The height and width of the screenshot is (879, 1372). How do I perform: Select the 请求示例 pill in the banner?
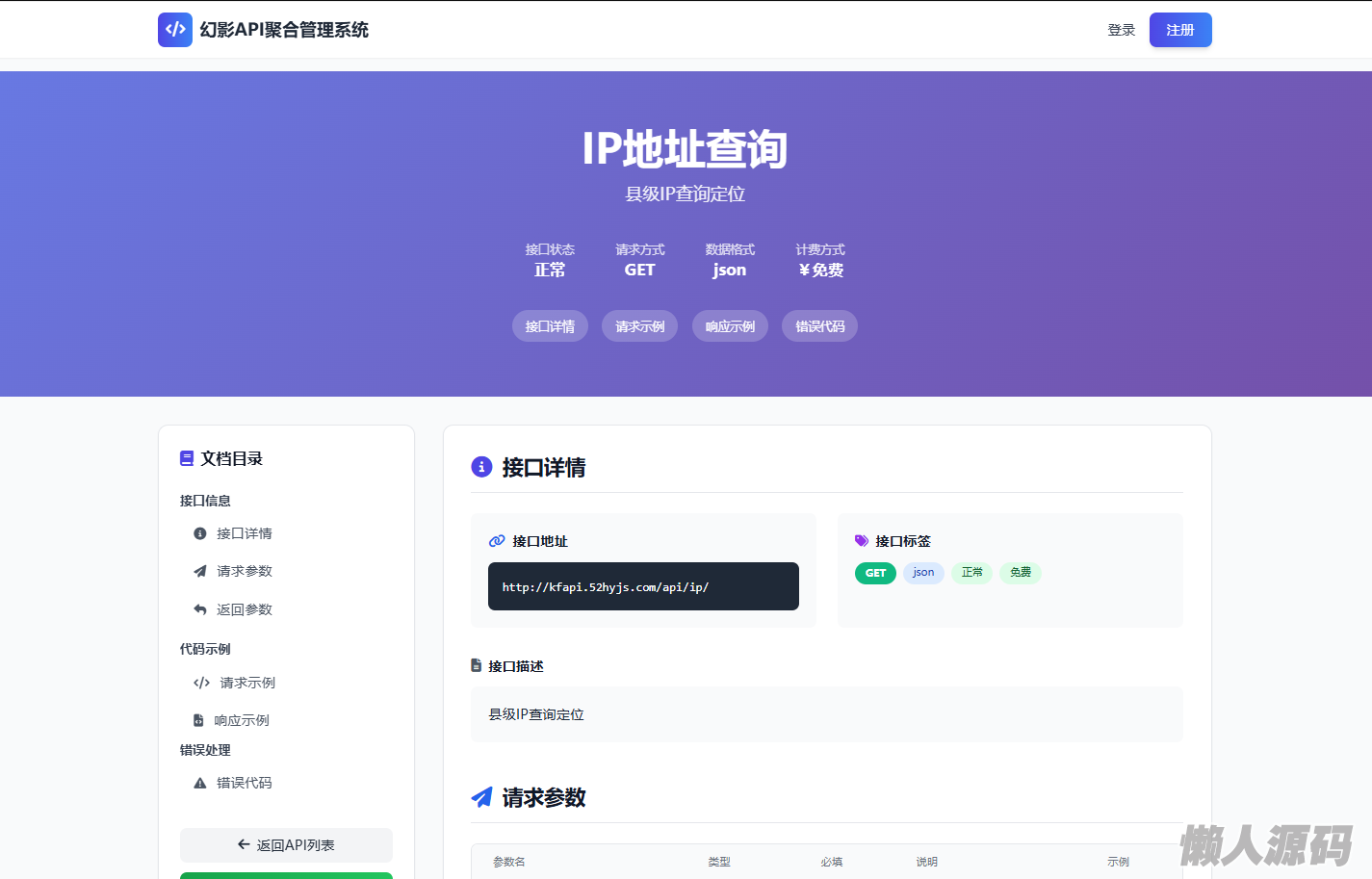point(640,326)
